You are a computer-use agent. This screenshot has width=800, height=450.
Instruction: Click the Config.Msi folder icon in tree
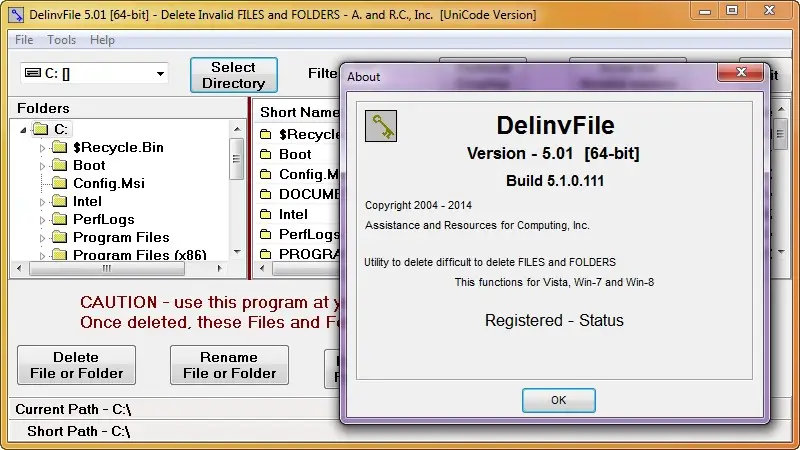pos(60,183)
